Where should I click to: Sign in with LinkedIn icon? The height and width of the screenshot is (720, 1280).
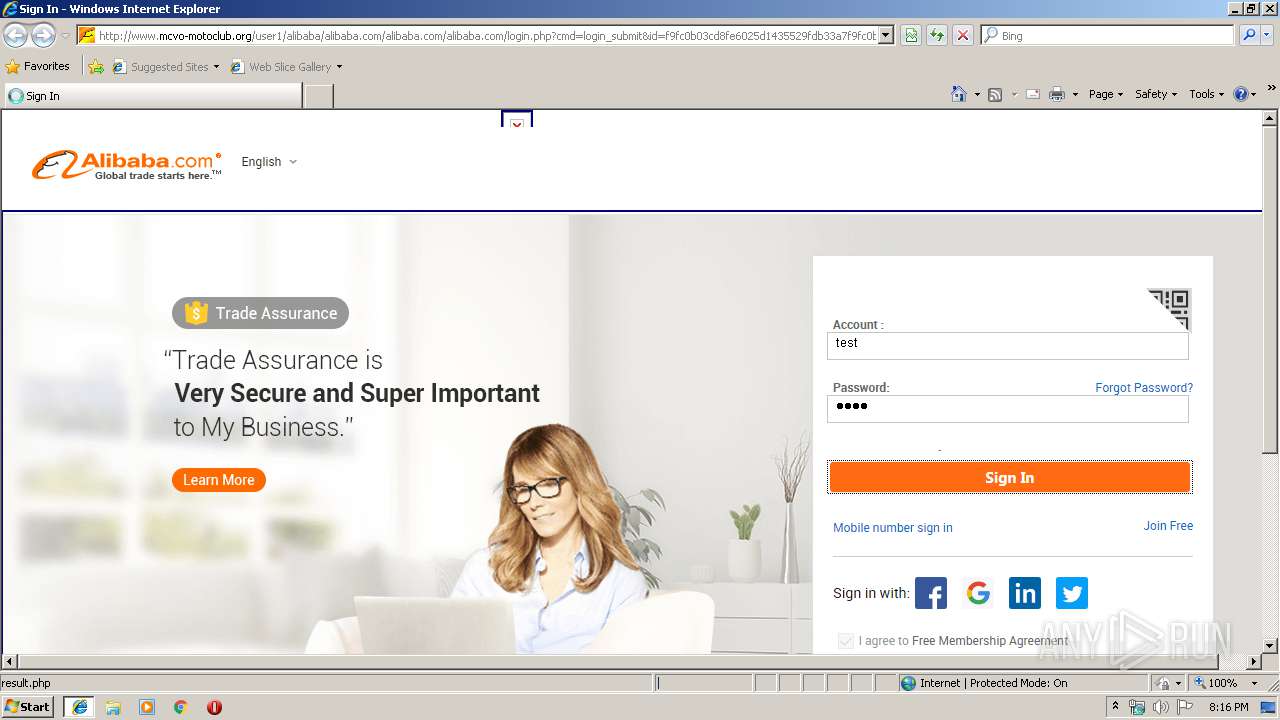point(1025,593)
